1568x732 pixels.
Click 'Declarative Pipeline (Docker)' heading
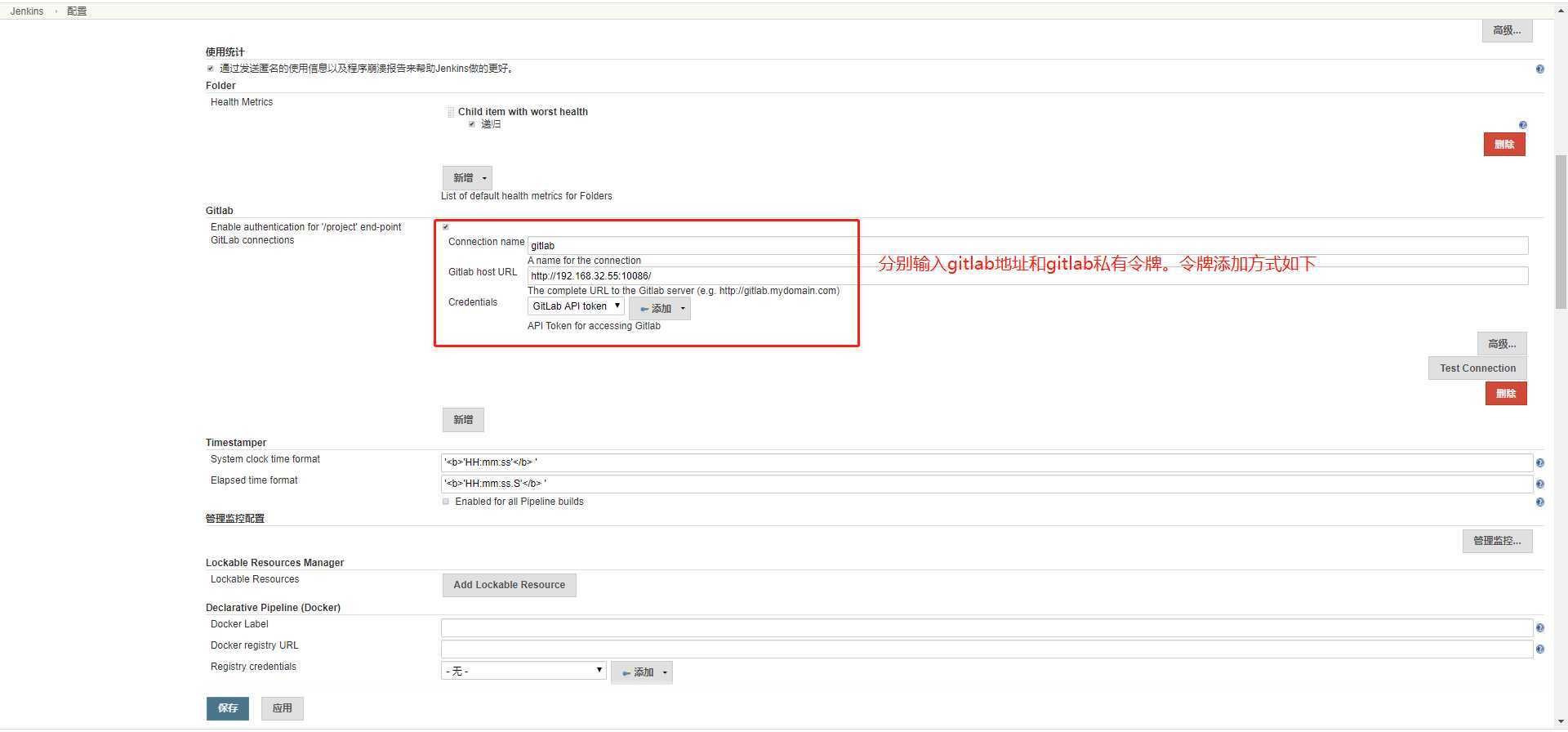(x=273, y=608)
